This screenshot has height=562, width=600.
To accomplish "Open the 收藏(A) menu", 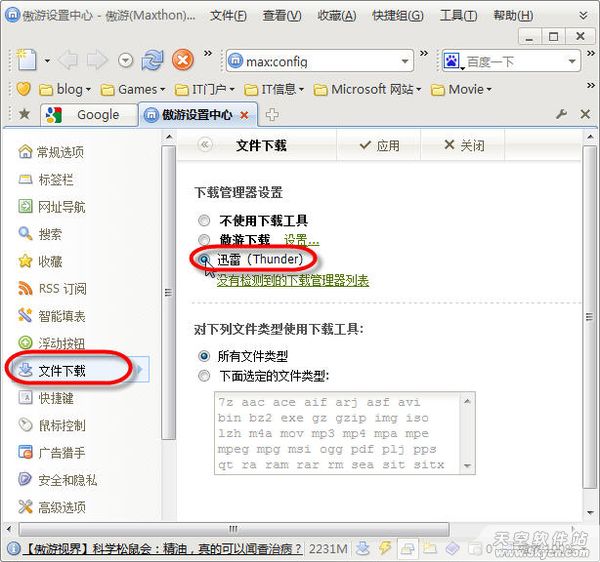I will [x=337, y=16].
